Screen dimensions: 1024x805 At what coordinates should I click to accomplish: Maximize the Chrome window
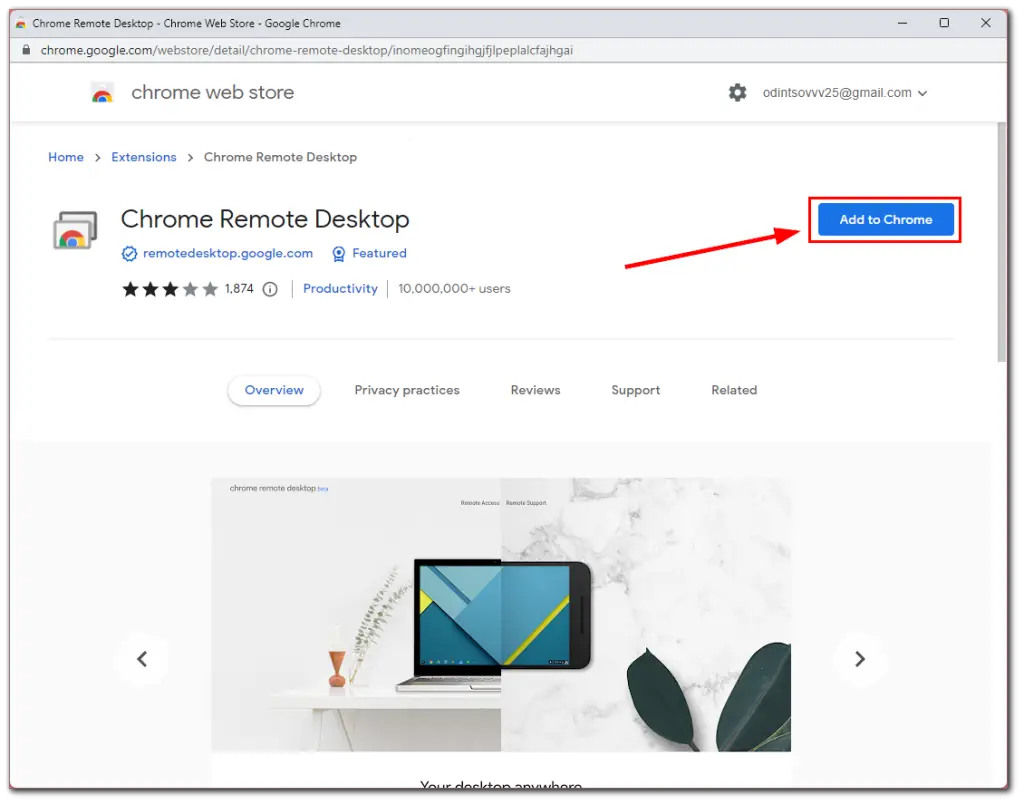(x=944, y=23)
